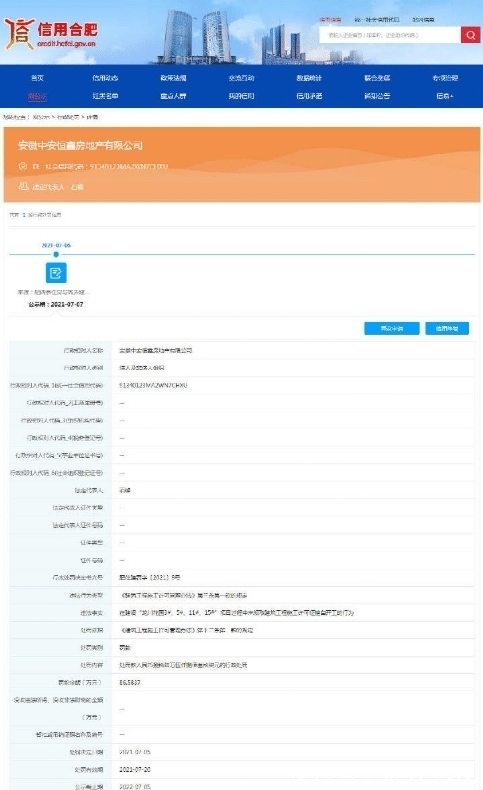Select the 统一社会信用代码 search tab

[377, 20]
